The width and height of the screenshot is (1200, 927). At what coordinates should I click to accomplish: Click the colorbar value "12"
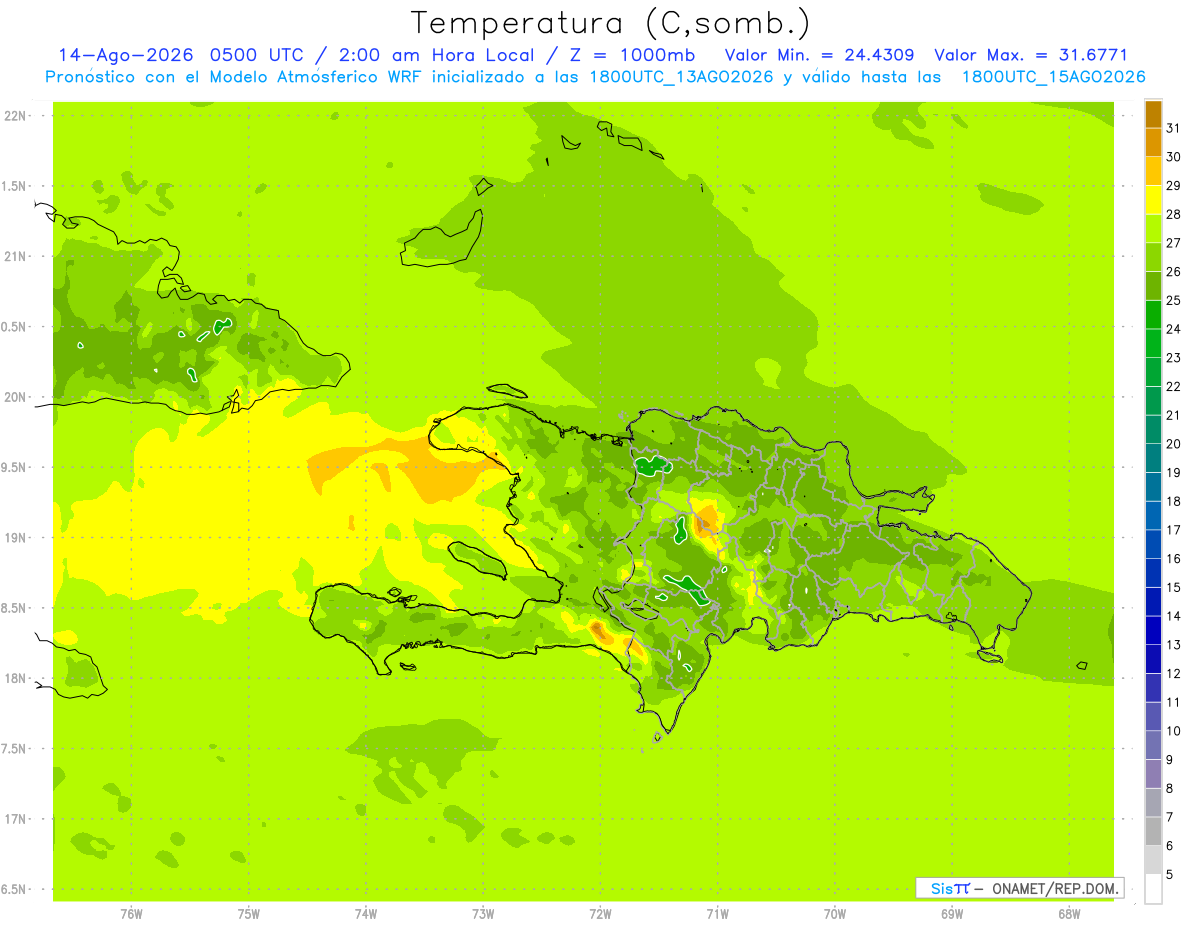click(x=1175, y=673)
